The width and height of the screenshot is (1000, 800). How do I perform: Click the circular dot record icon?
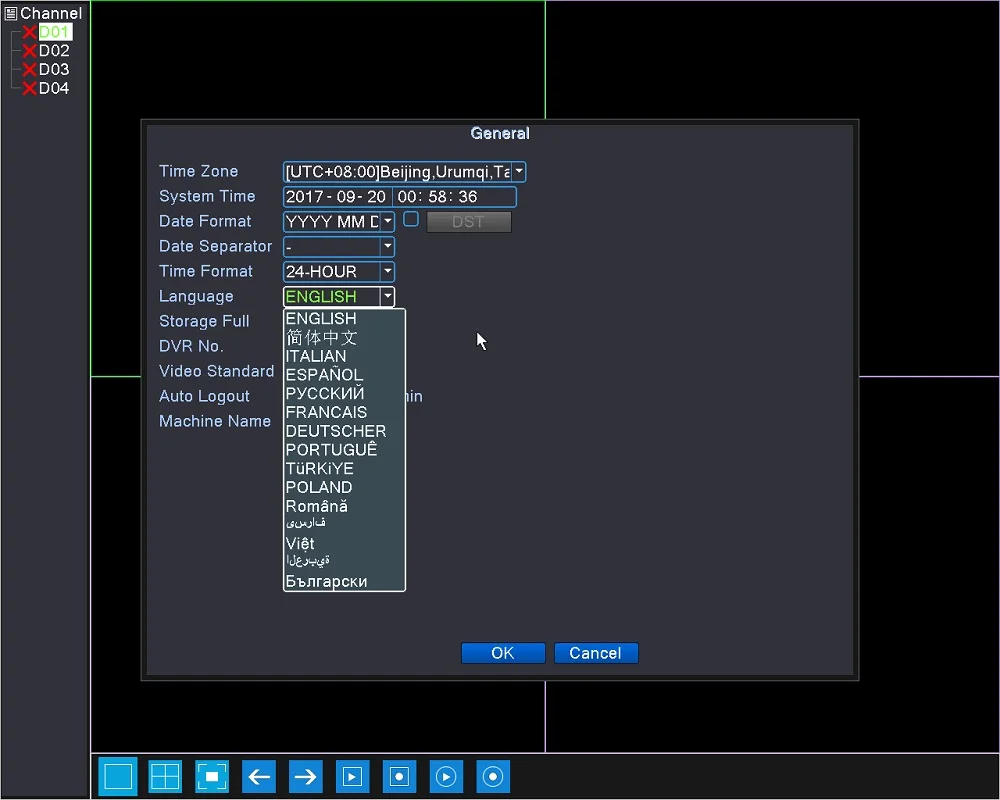pyautogui.click(x=493, y=776)
